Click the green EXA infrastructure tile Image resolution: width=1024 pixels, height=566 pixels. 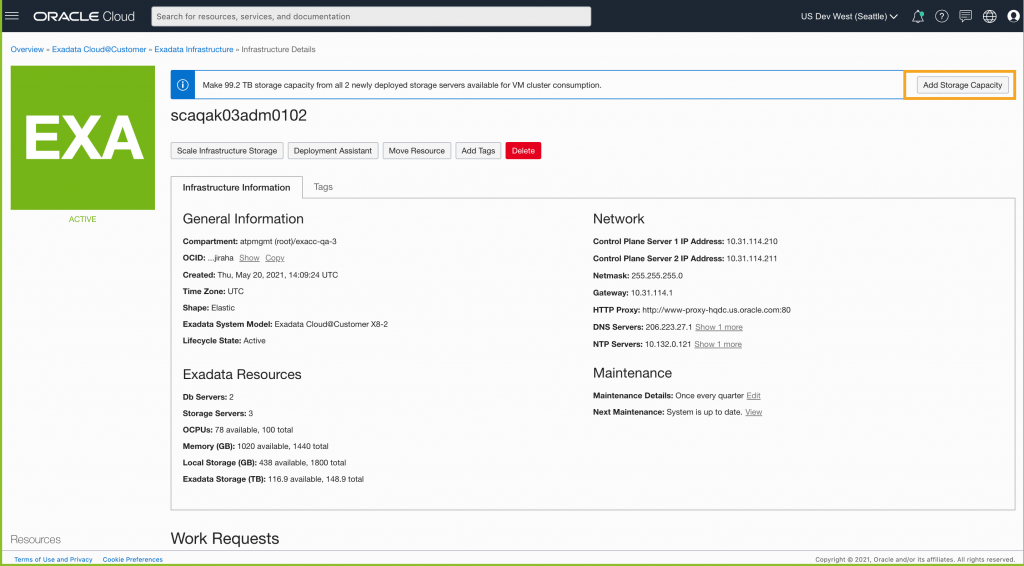[x=83, y=138]
